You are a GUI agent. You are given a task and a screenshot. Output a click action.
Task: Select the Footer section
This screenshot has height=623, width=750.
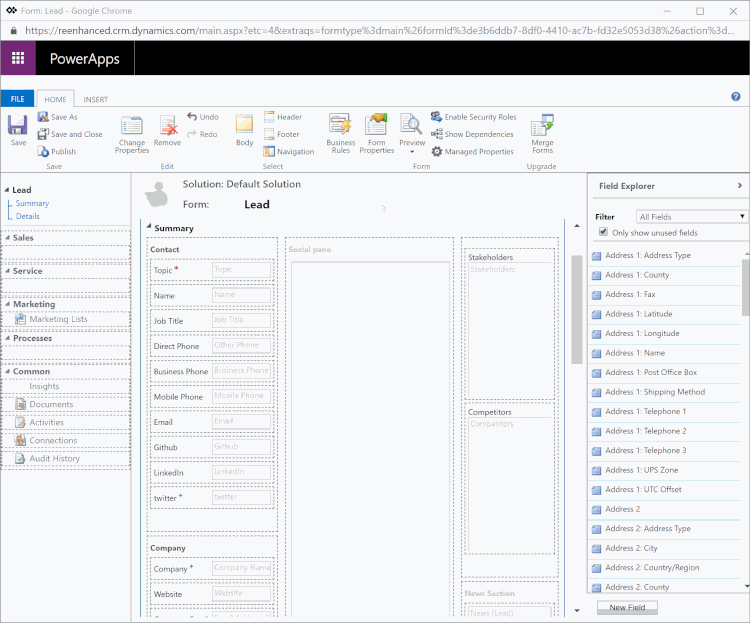tap(281, 134)
